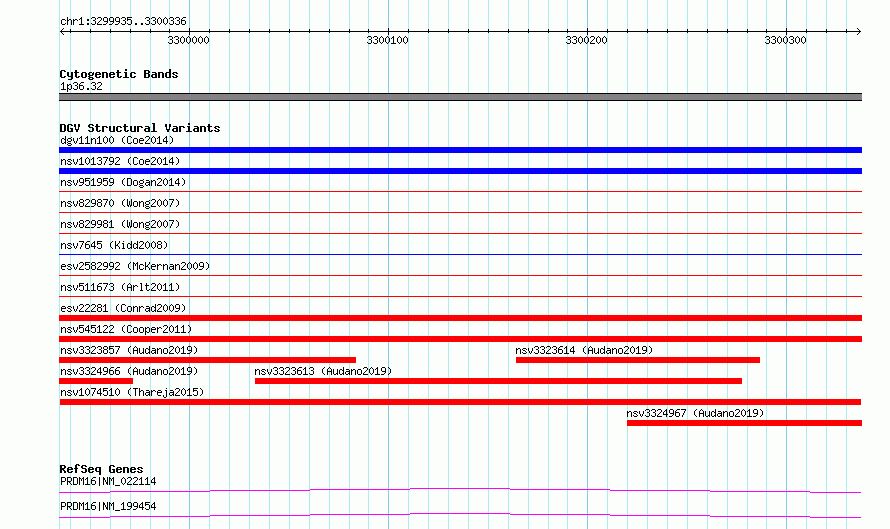Click the nsv3323614 (Audano2019) variant label
Image resolution: width=890 pixels, height=529 pixels.
point(584,350)
